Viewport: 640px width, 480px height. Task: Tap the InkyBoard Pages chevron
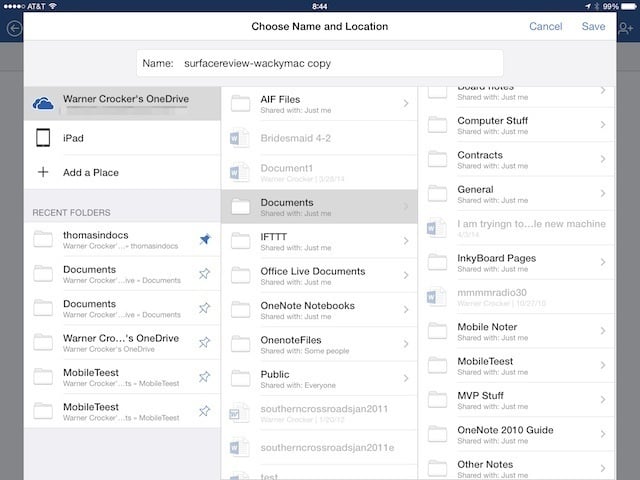click(x=603, y=262)
